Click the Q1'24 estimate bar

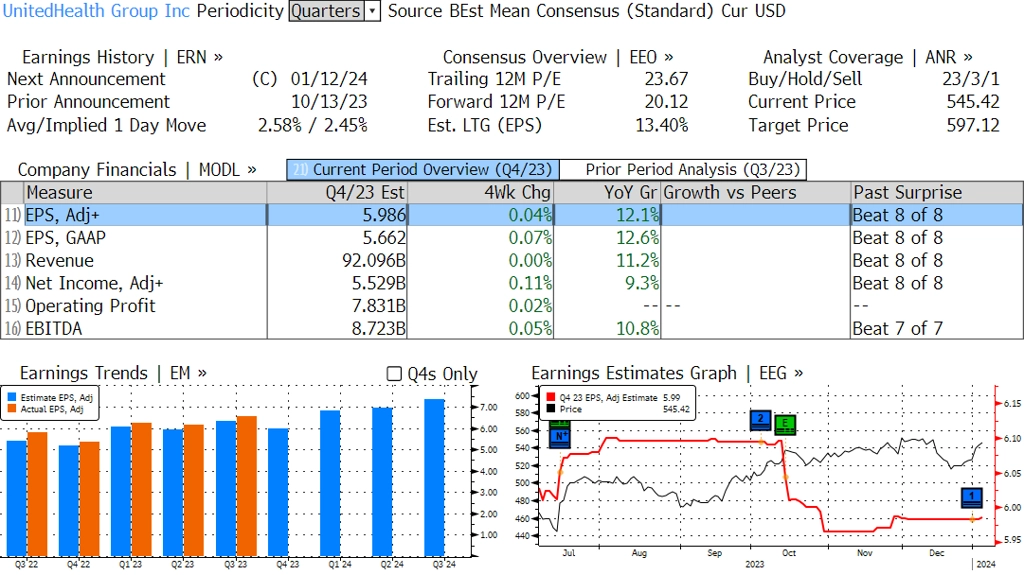(x=330, y=483)
